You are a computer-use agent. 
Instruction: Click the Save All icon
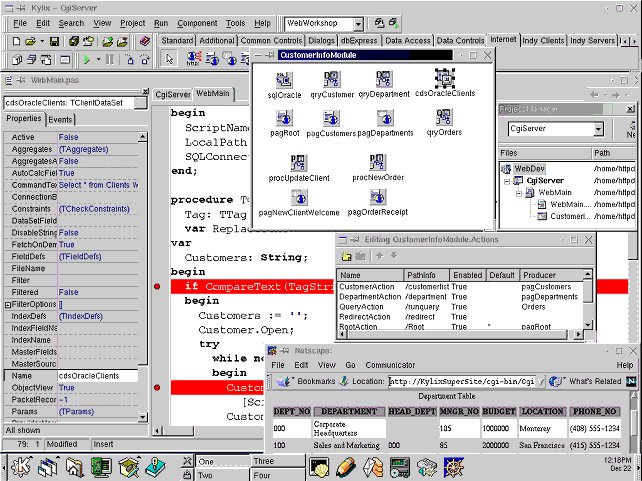pyautogui.click(x=74, y=41)
